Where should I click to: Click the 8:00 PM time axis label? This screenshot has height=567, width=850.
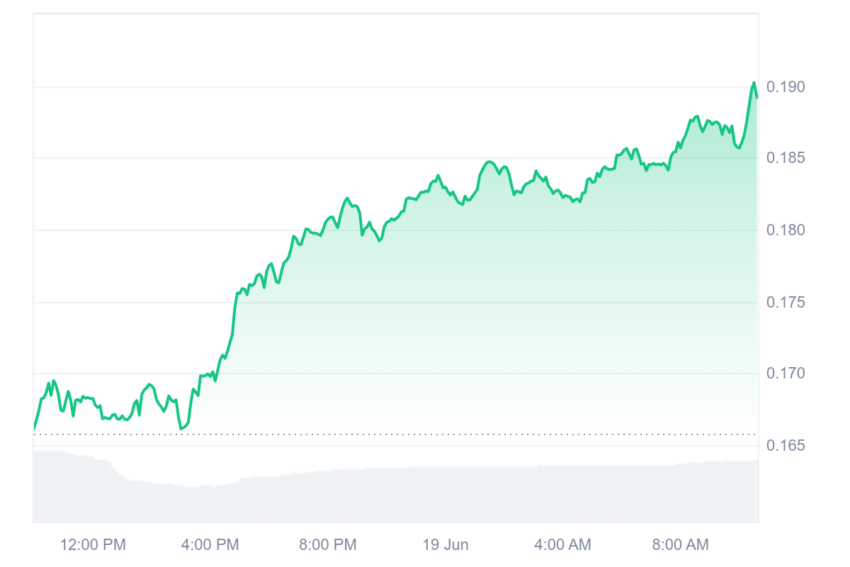click(327, 545)
